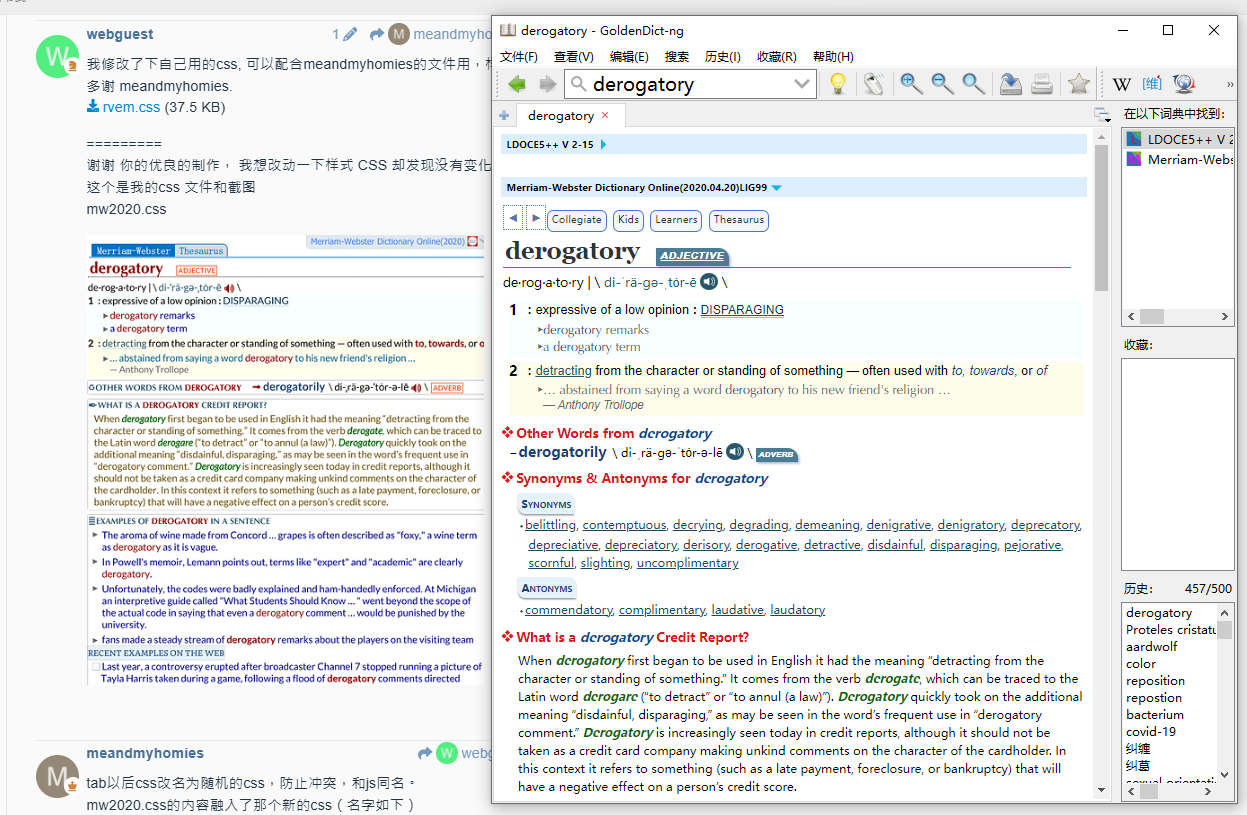The width and height of the screenshot is (1247, 815).
Task: Open the mw2020 screenshot thumbnail in forum
Action: [286, 459]
